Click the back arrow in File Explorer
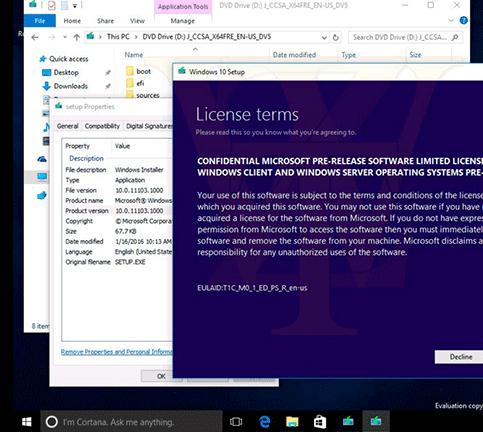The image size is (483, 432). (x=35, y=37)
